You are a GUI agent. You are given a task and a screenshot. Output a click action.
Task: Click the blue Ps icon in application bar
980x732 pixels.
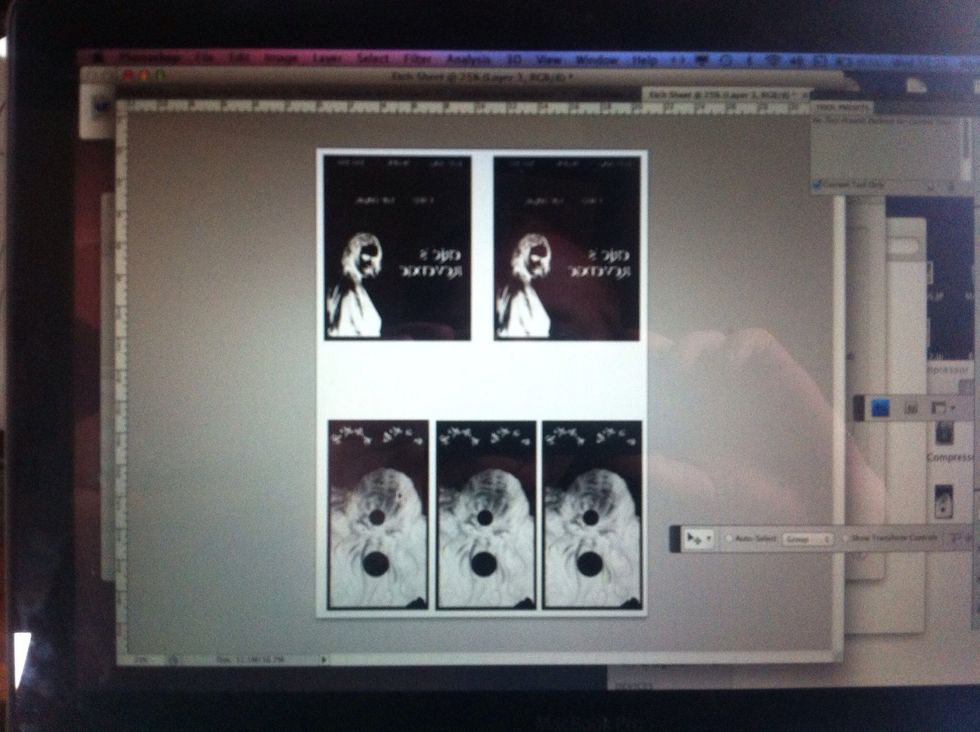click(x=881, y=409)
